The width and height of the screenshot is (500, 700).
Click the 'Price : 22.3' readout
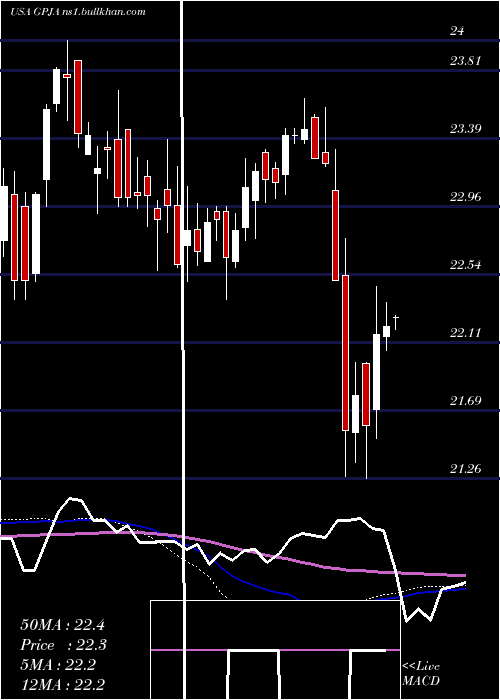tap(63, 645)
